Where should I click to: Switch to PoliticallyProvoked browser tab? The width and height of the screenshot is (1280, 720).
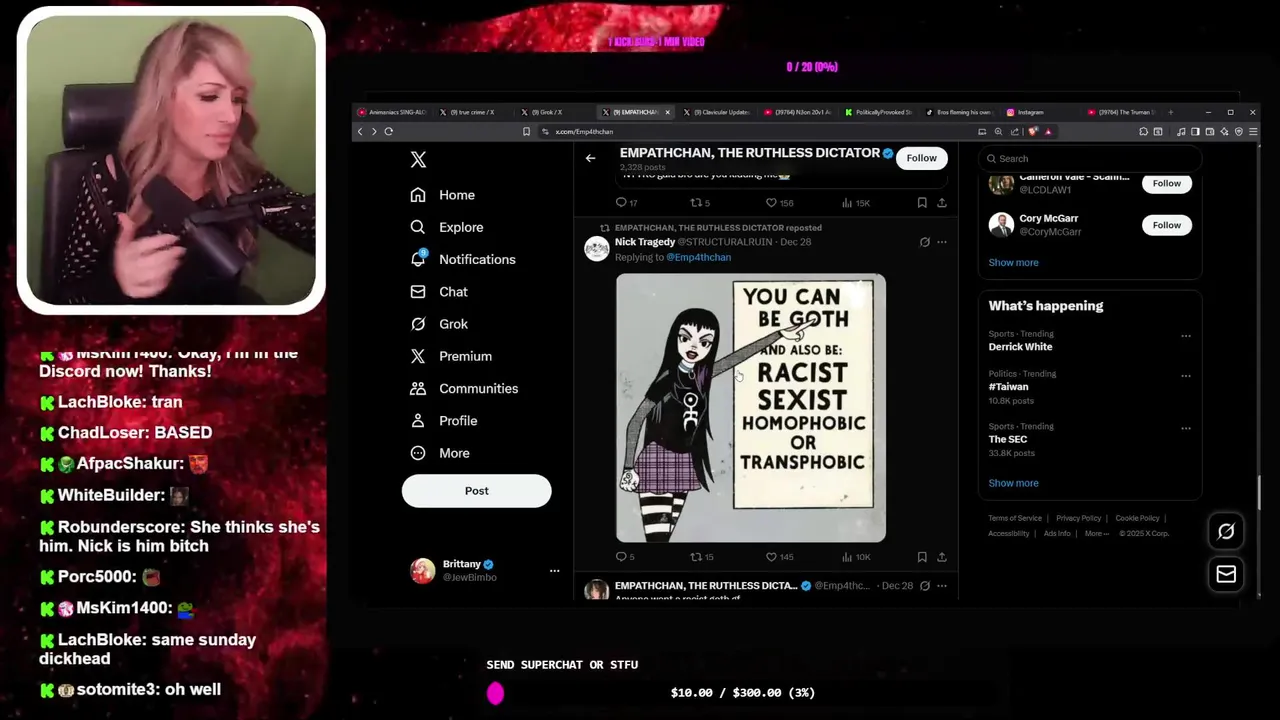coord(878,112)
